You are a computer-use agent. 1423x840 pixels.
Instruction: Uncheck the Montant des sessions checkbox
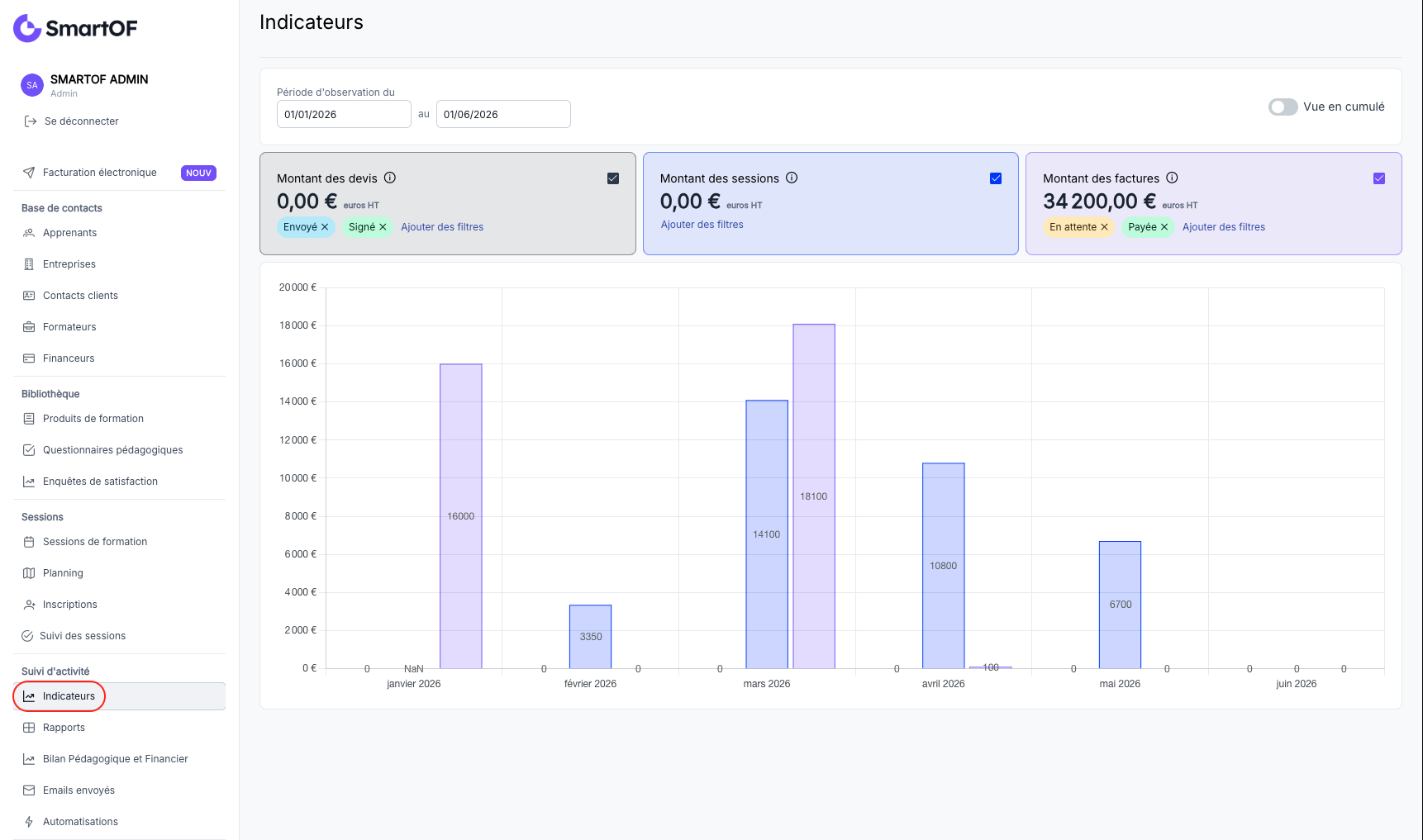[x=996, y=178]
